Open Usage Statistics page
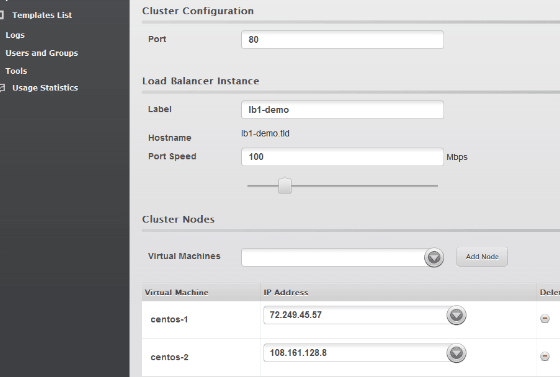This screenshot has height=377, width=560. pos(45,88)
